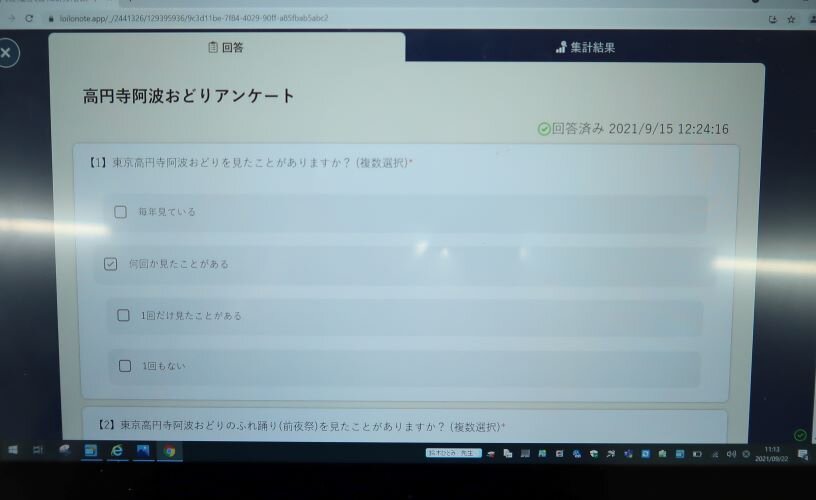This screenshot has height=500, width=816.
Task: Open Internet Explorer from the taskbar
Action: 117,452
